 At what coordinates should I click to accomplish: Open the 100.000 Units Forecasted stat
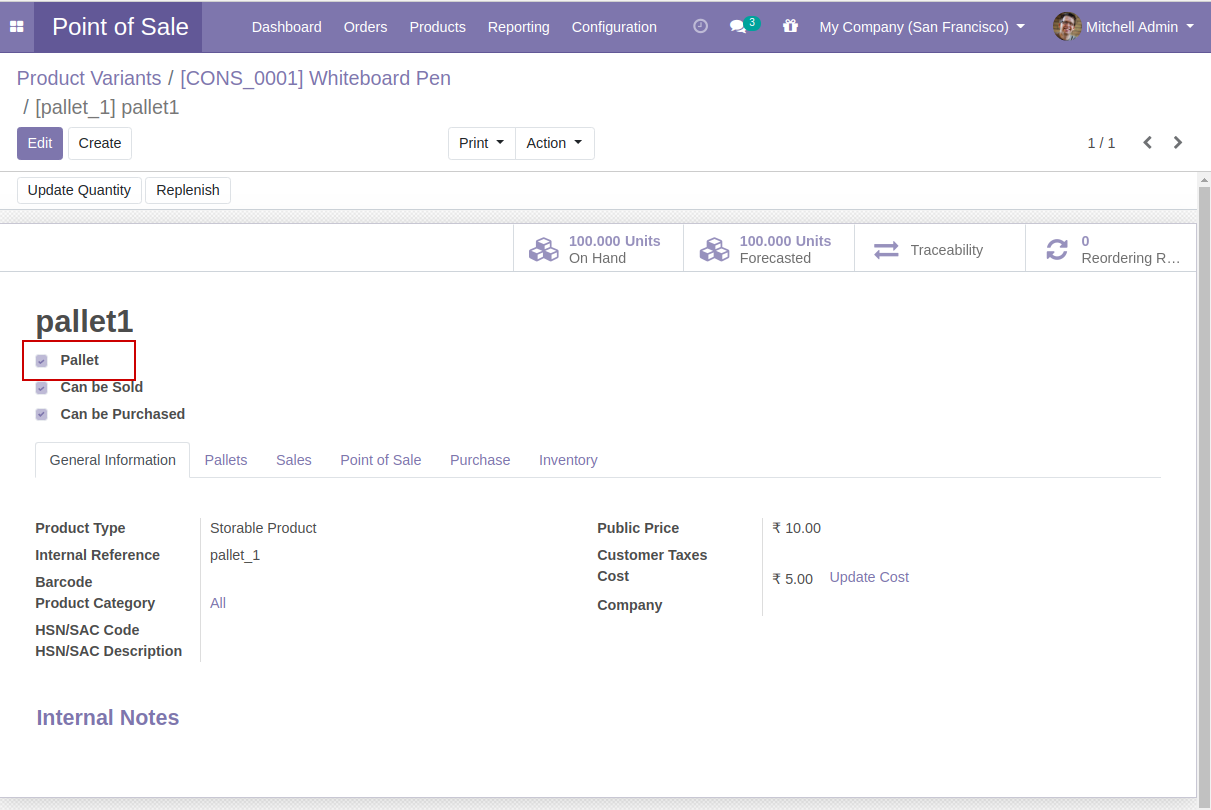(769, 249)
